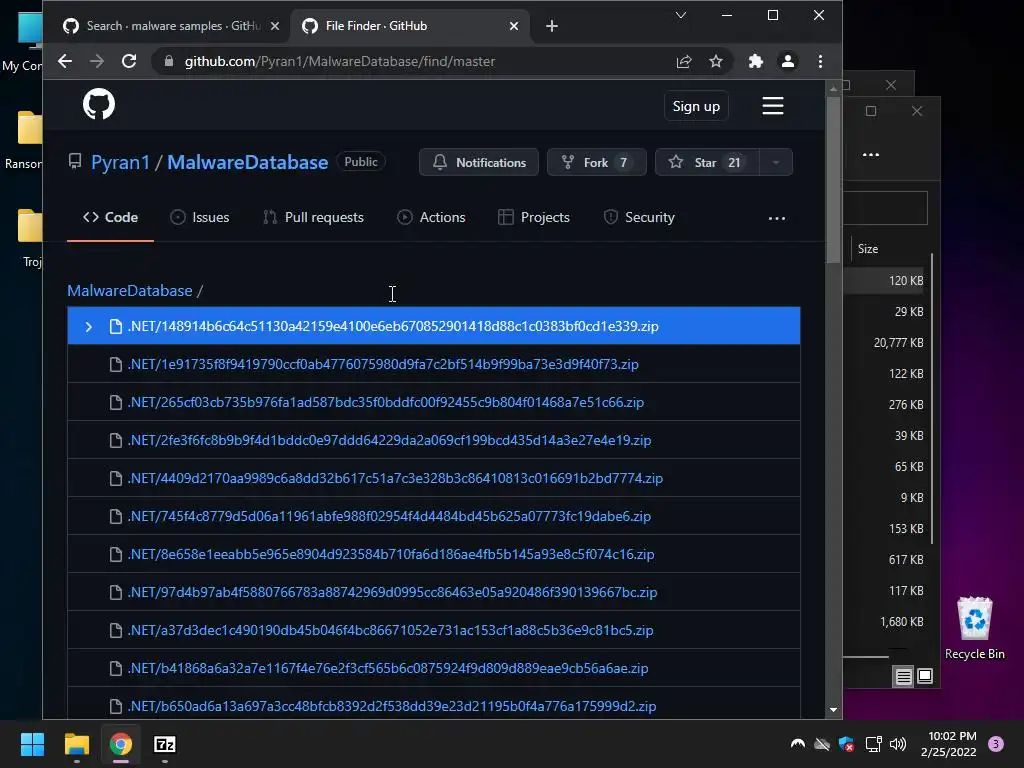Star the MalwareDatabase repository
The width and height of the screenshot is (1024, 768).
[x=707, y=163]
